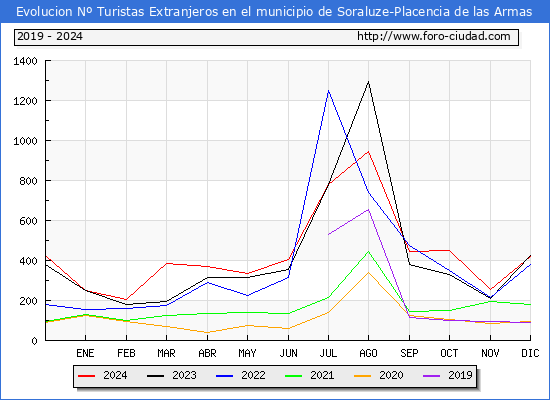
Task: Click the 0 y-axis value
Action: (34, 341)
